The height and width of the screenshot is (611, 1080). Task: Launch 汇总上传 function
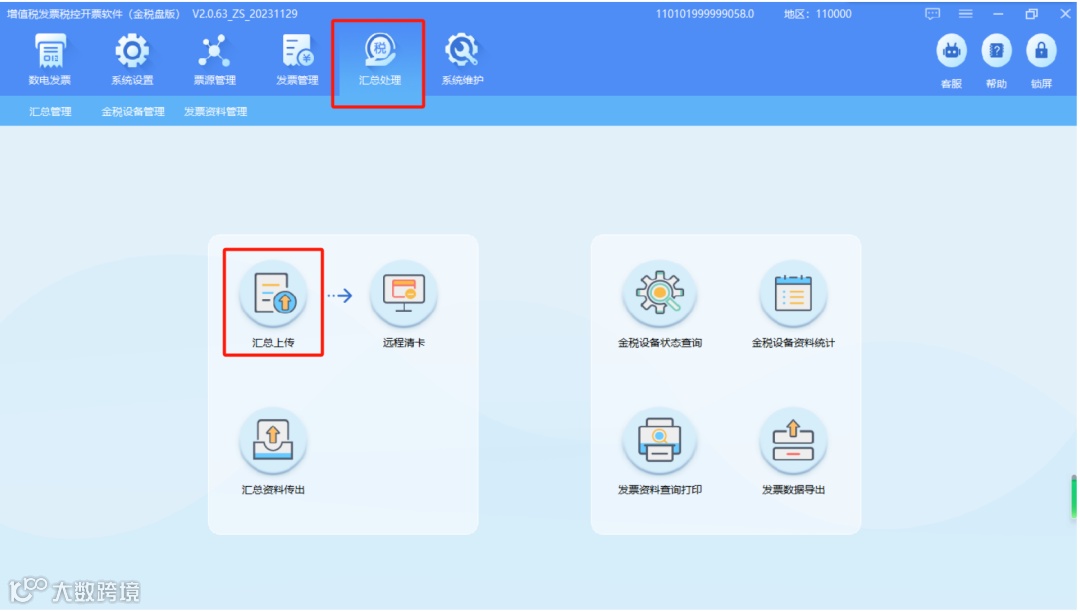point(273,303)
